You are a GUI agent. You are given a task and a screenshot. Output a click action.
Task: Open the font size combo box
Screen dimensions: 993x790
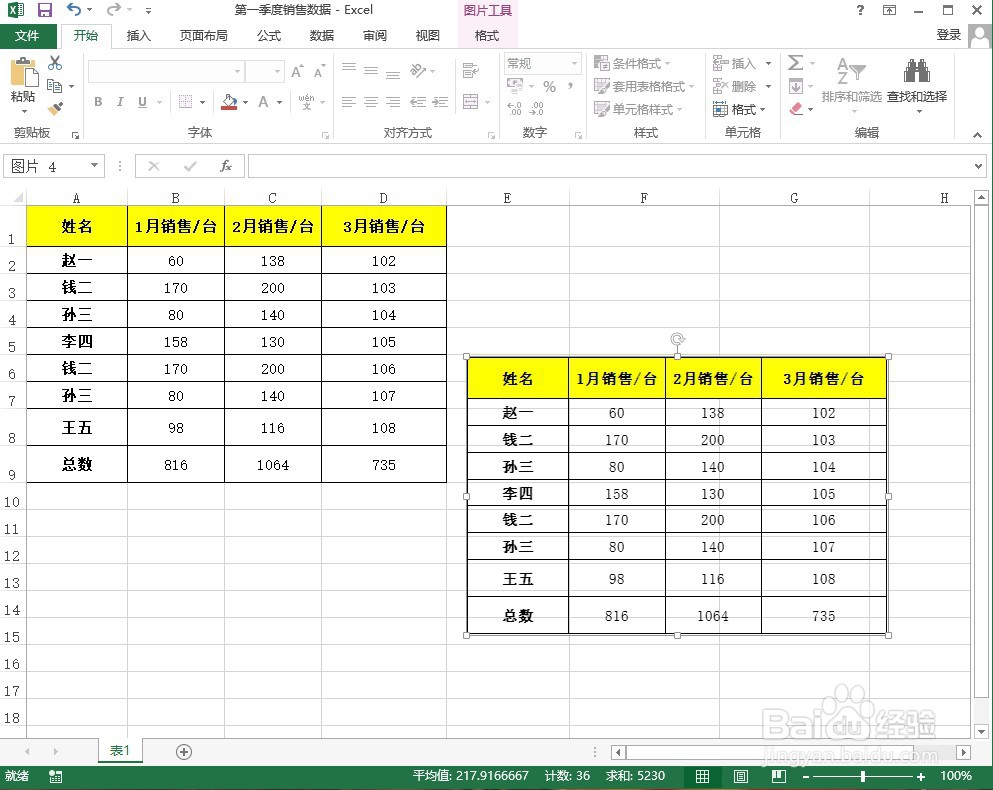coord(265,72)
